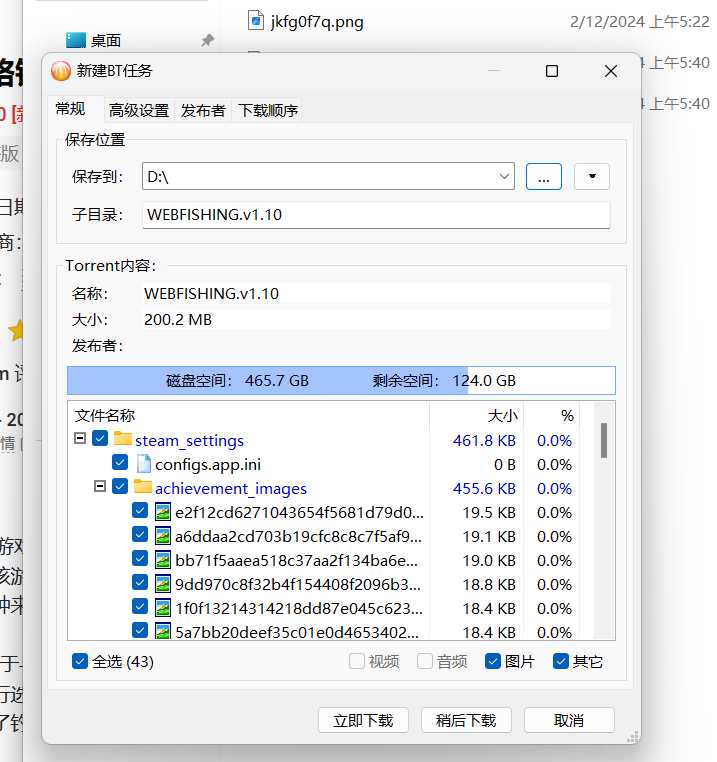Open the 保存到 path dropdown
The image size is (717, 762).
pyautogui.click(x=505, y=176)
